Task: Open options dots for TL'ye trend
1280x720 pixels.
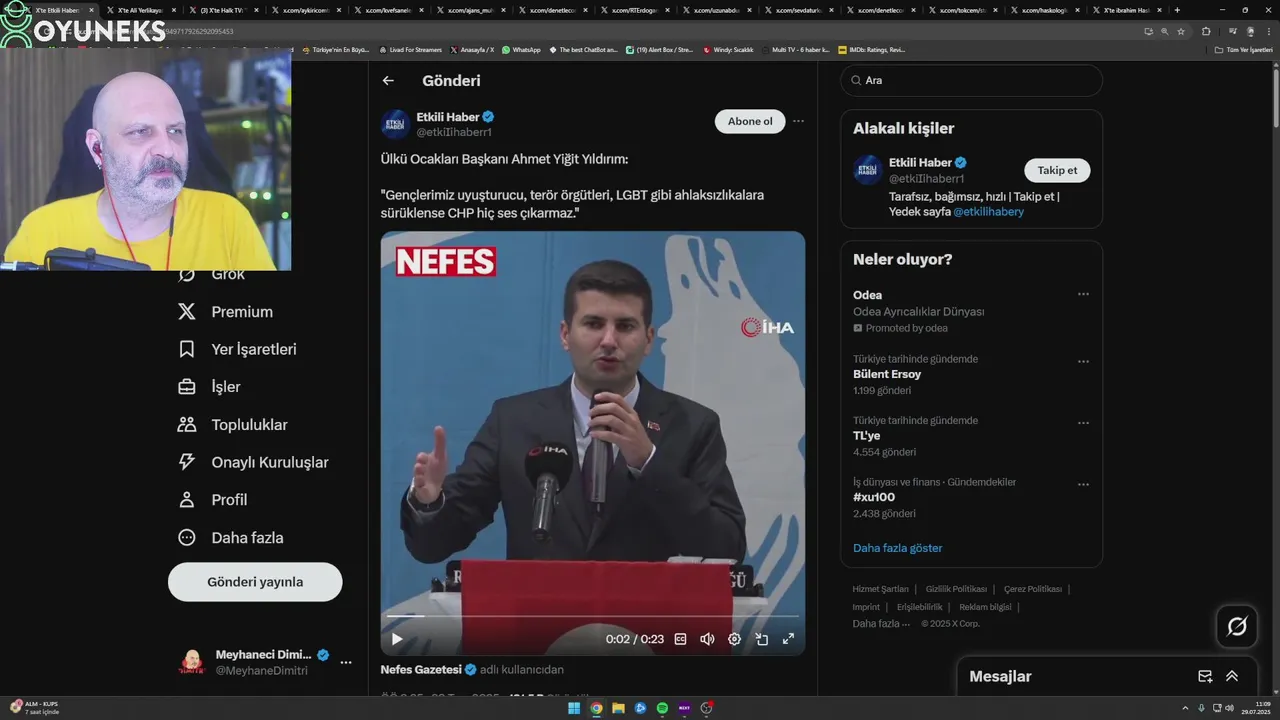Action: tap(1083, 423)
